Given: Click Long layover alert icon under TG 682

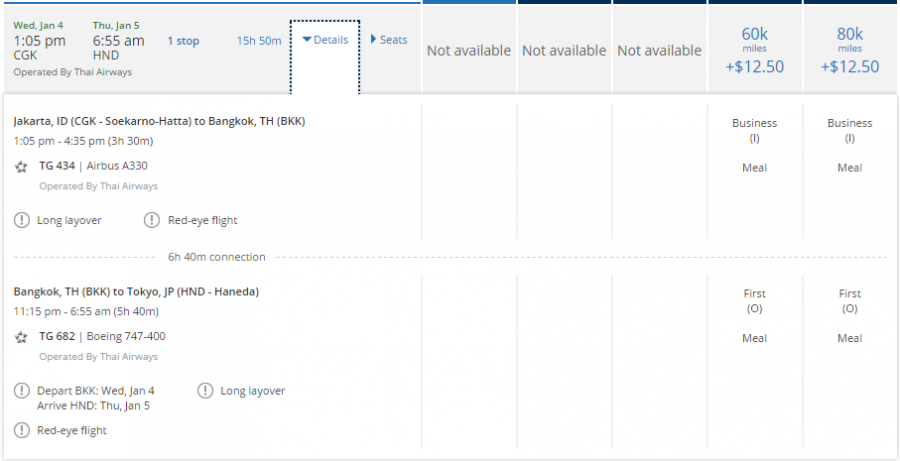Looking at the screenshot, I should click(x=204, y=391).
